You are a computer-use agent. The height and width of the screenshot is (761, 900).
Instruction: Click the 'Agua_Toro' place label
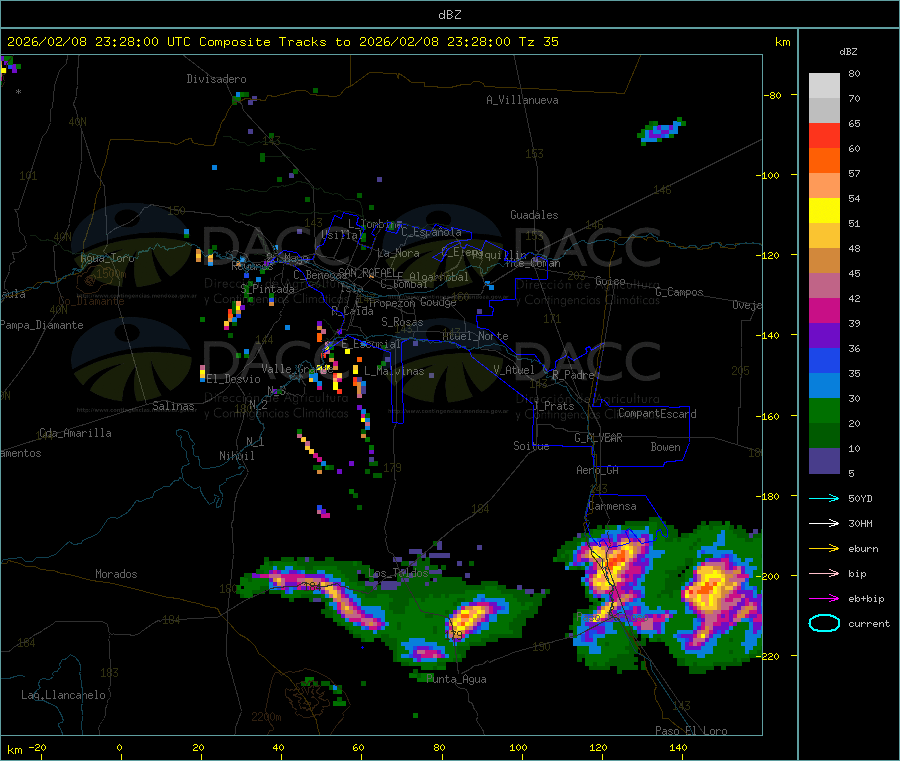107,258
